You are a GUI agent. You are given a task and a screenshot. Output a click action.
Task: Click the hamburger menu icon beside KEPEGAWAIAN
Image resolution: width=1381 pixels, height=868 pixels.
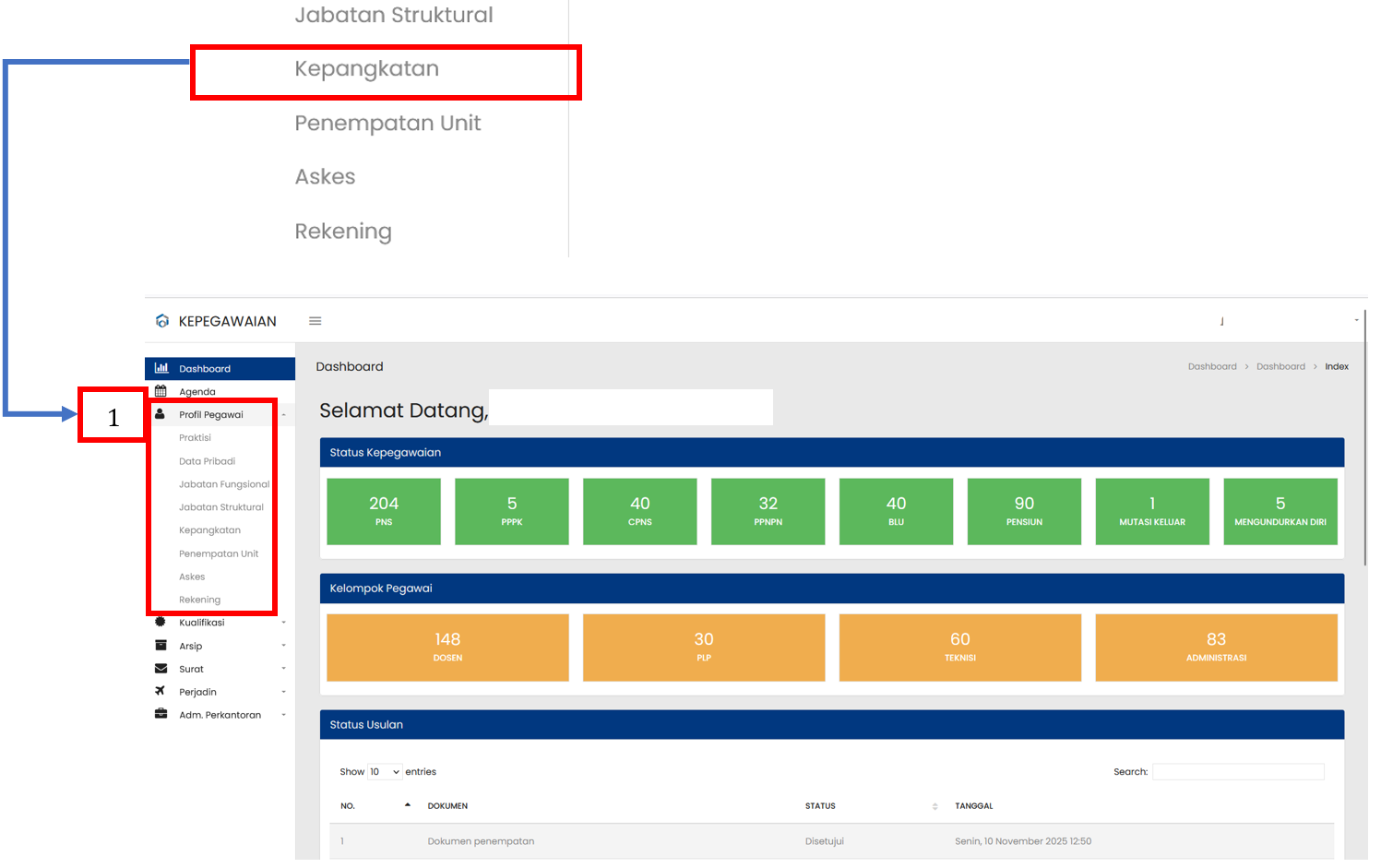(315, 321)
